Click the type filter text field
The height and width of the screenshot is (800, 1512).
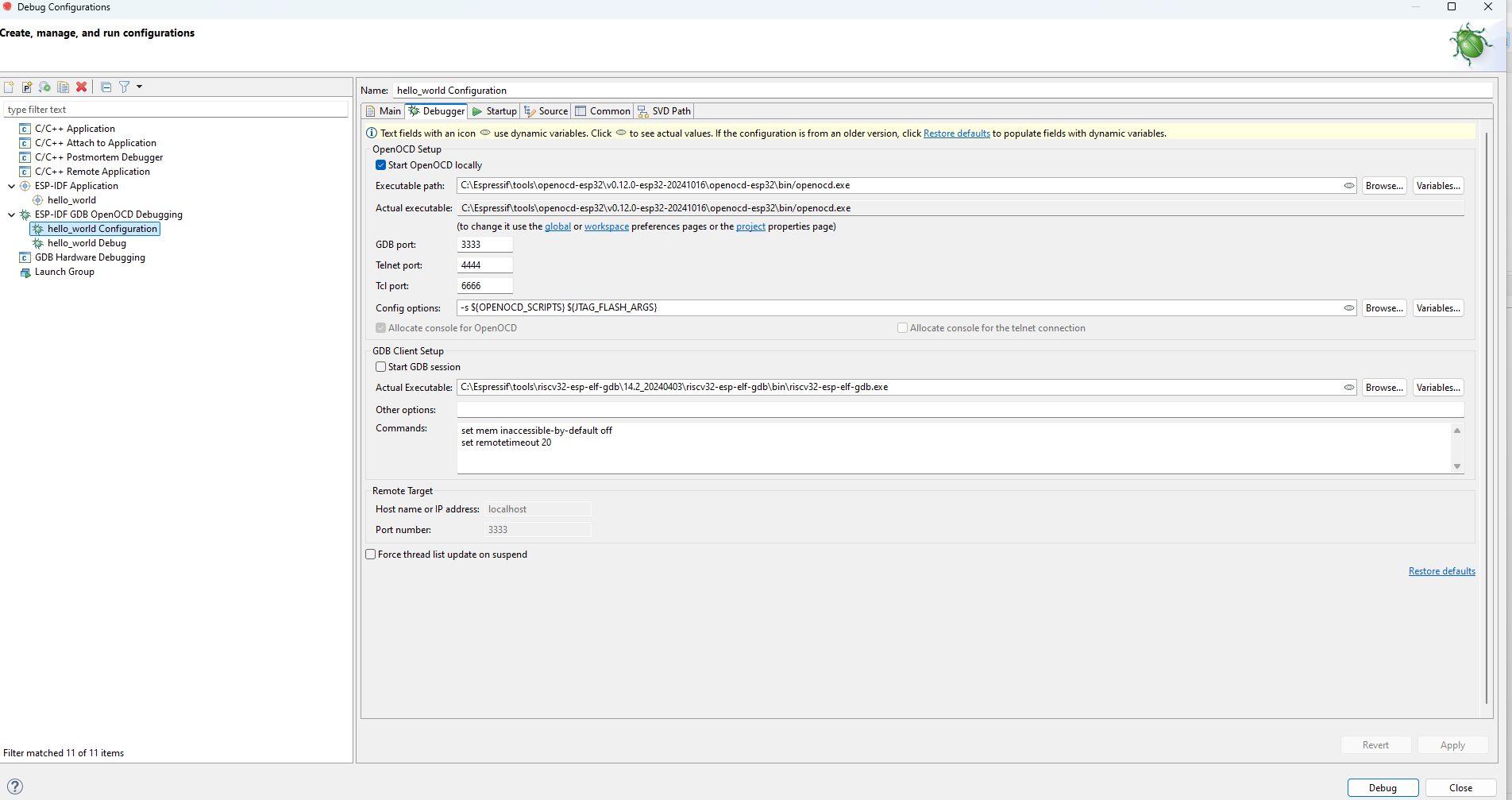(x=175, y=110)
